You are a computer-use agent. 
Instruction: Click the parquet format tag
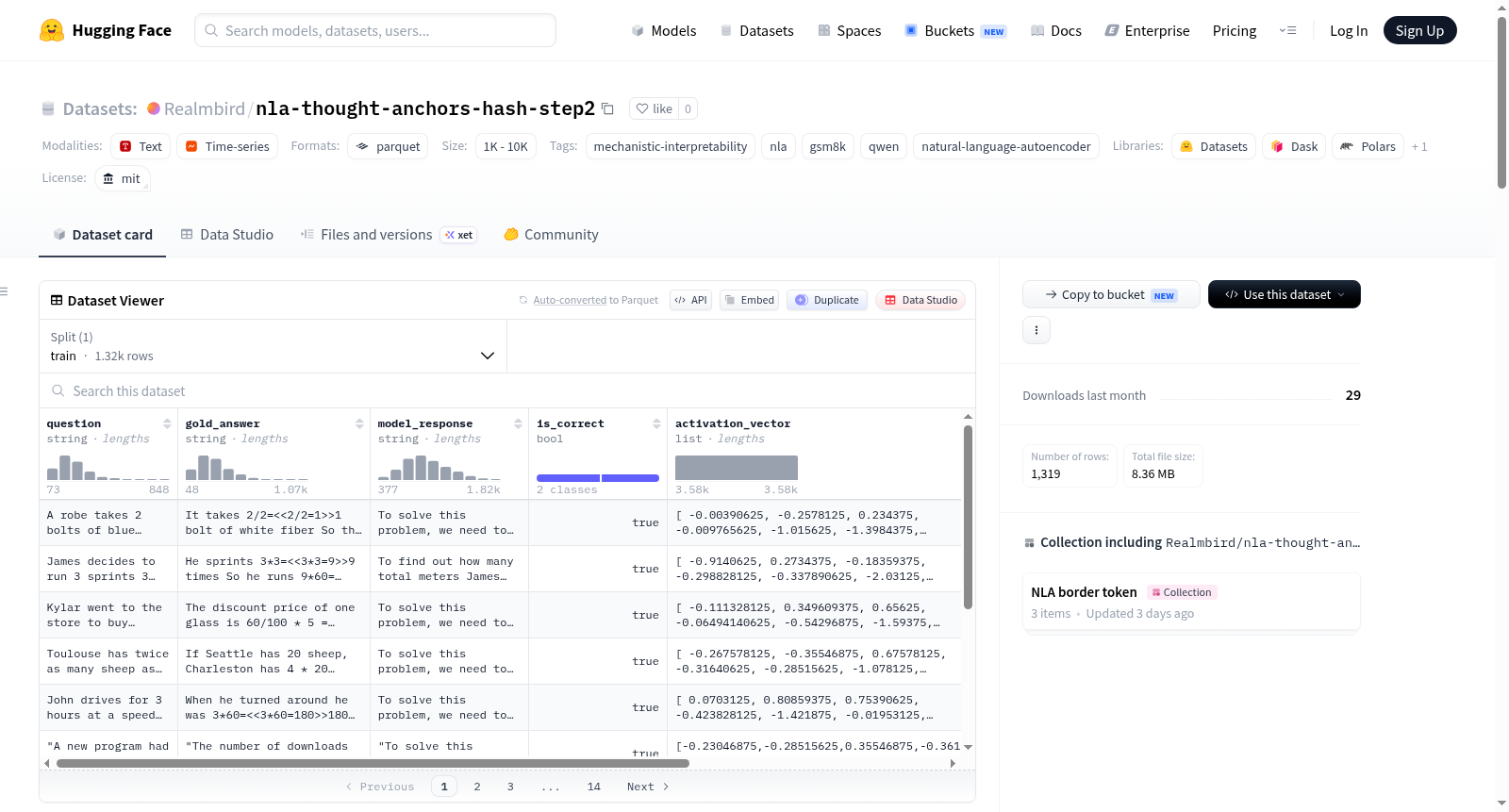[388, 146]
